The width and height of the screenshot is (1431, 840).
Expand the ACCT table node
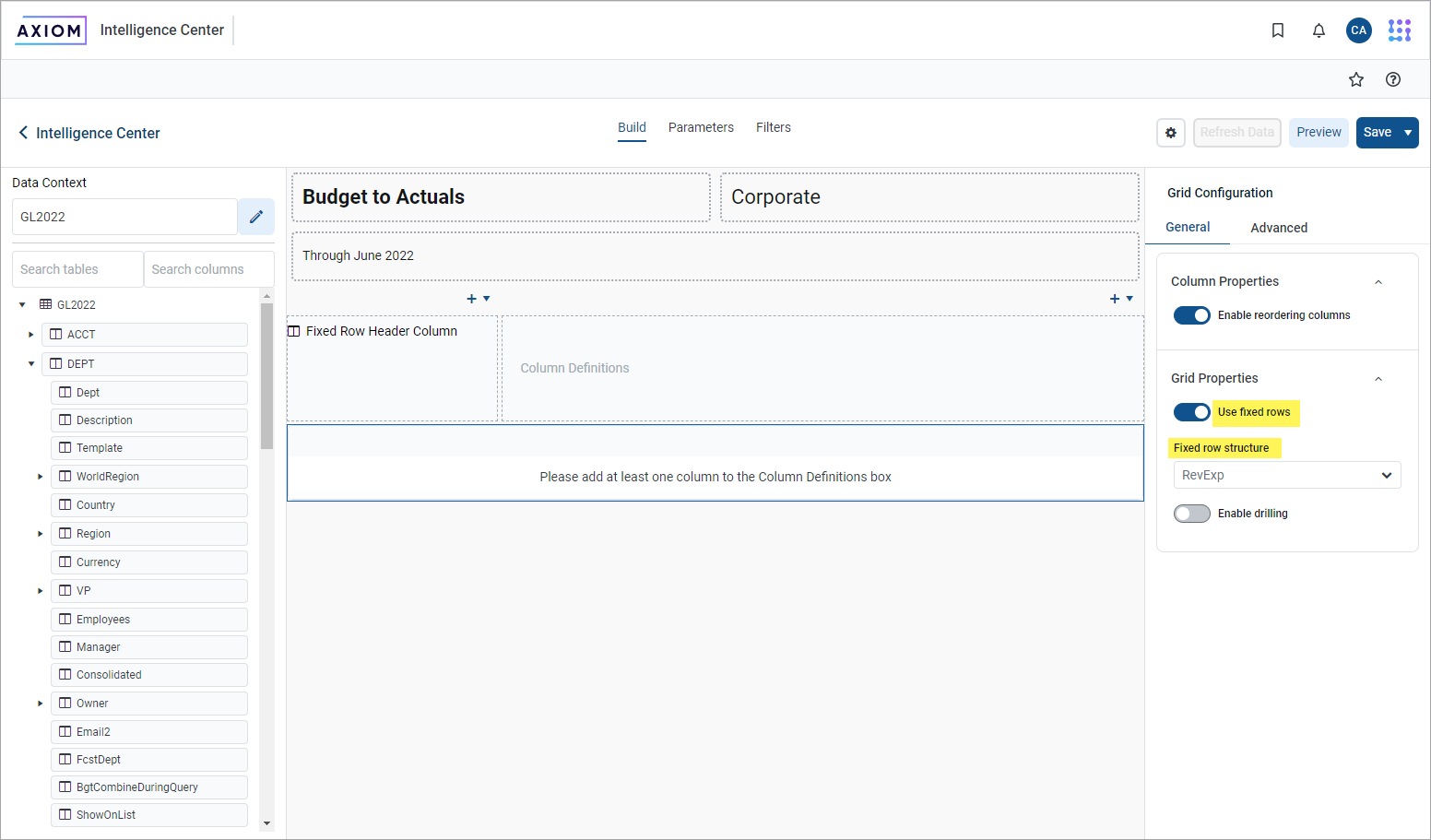pos(31,335)
